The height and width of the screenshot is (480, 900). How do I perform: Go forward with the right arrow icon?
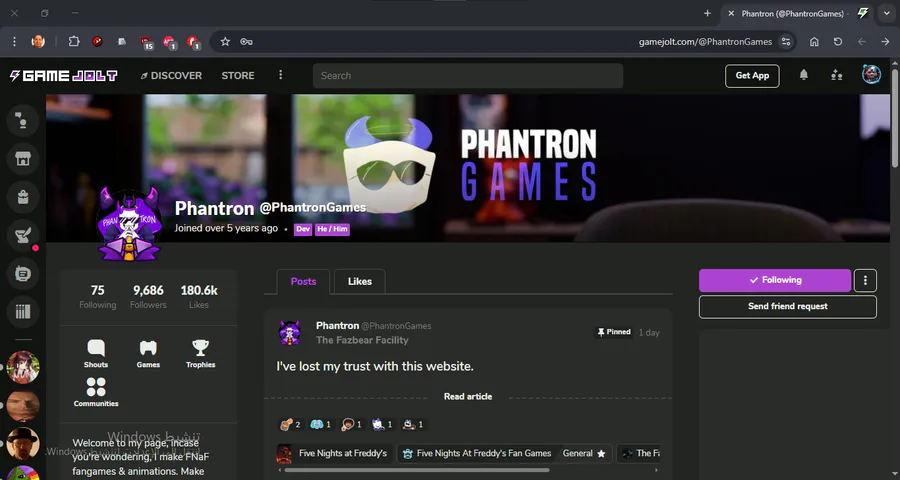(885, 42)
